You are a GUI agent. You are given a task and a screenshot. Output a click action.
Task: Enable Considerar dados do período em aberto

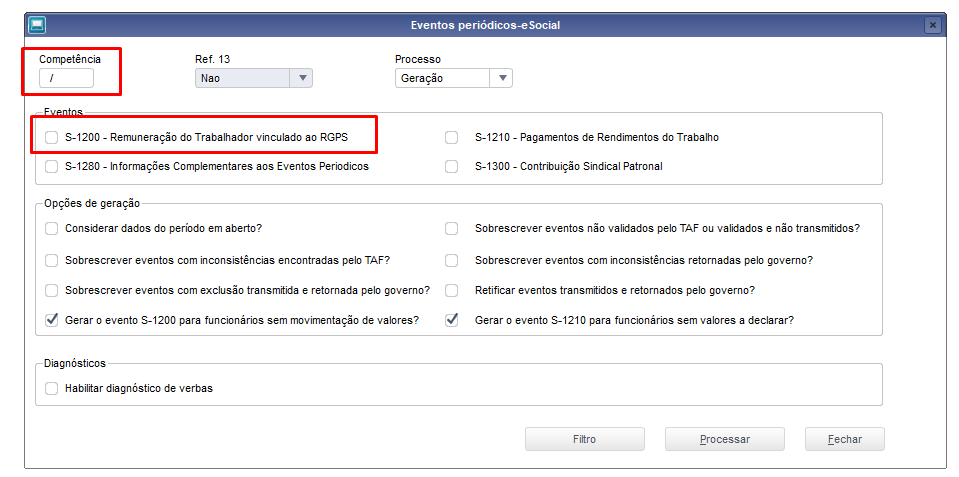(51, 229)
